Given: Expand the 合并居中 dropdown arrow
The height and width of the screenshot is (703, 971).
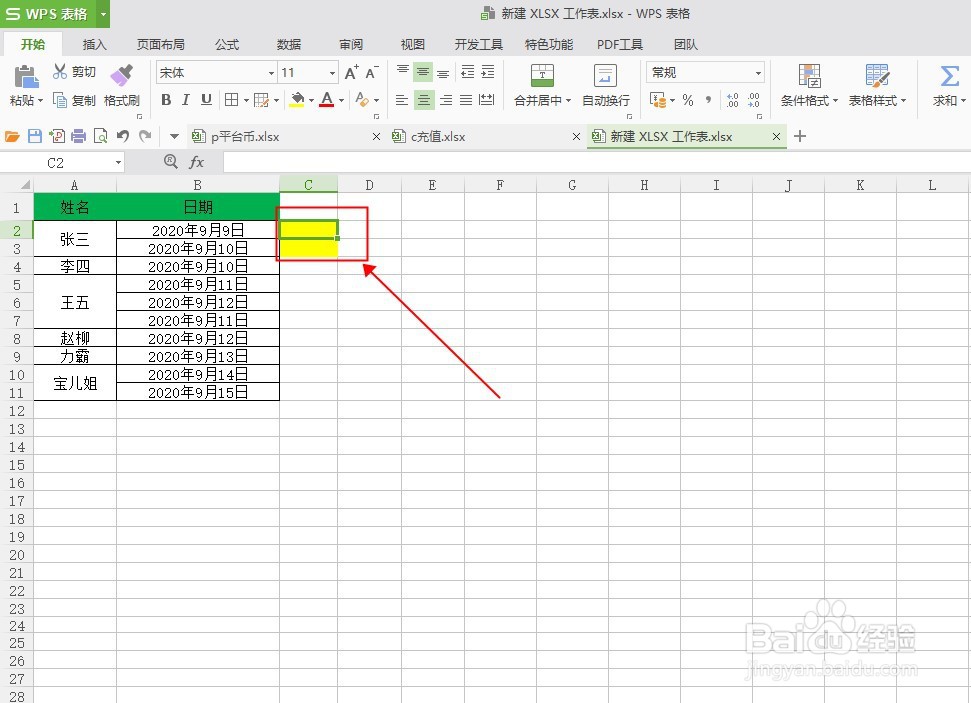Looking at the screenshot, I should [568, 100].
